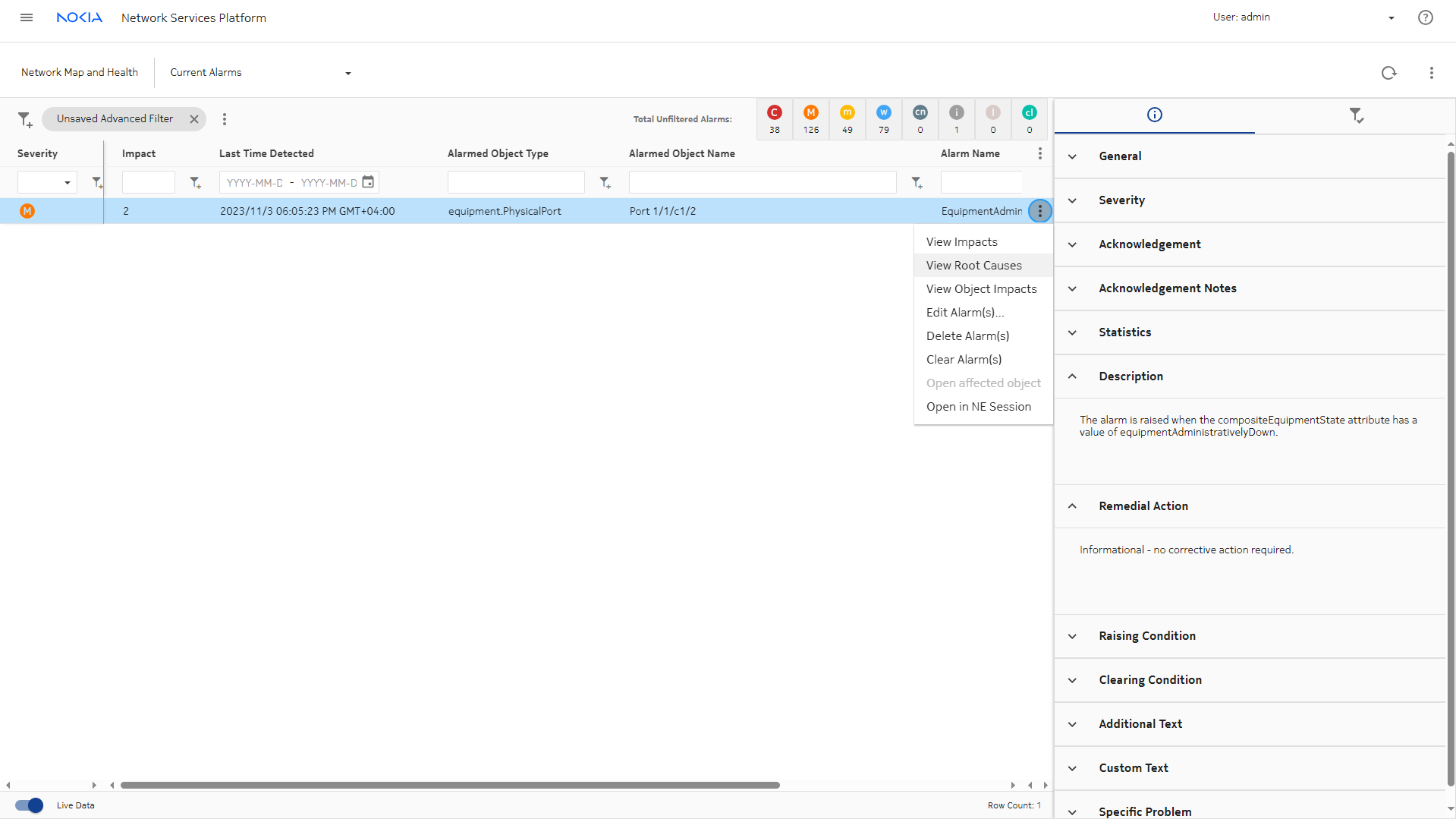Image resolution: width=1456 pixels, height=819 pixels.
Task: Click the Critical alarms red badge
Action: pos(774,113)
